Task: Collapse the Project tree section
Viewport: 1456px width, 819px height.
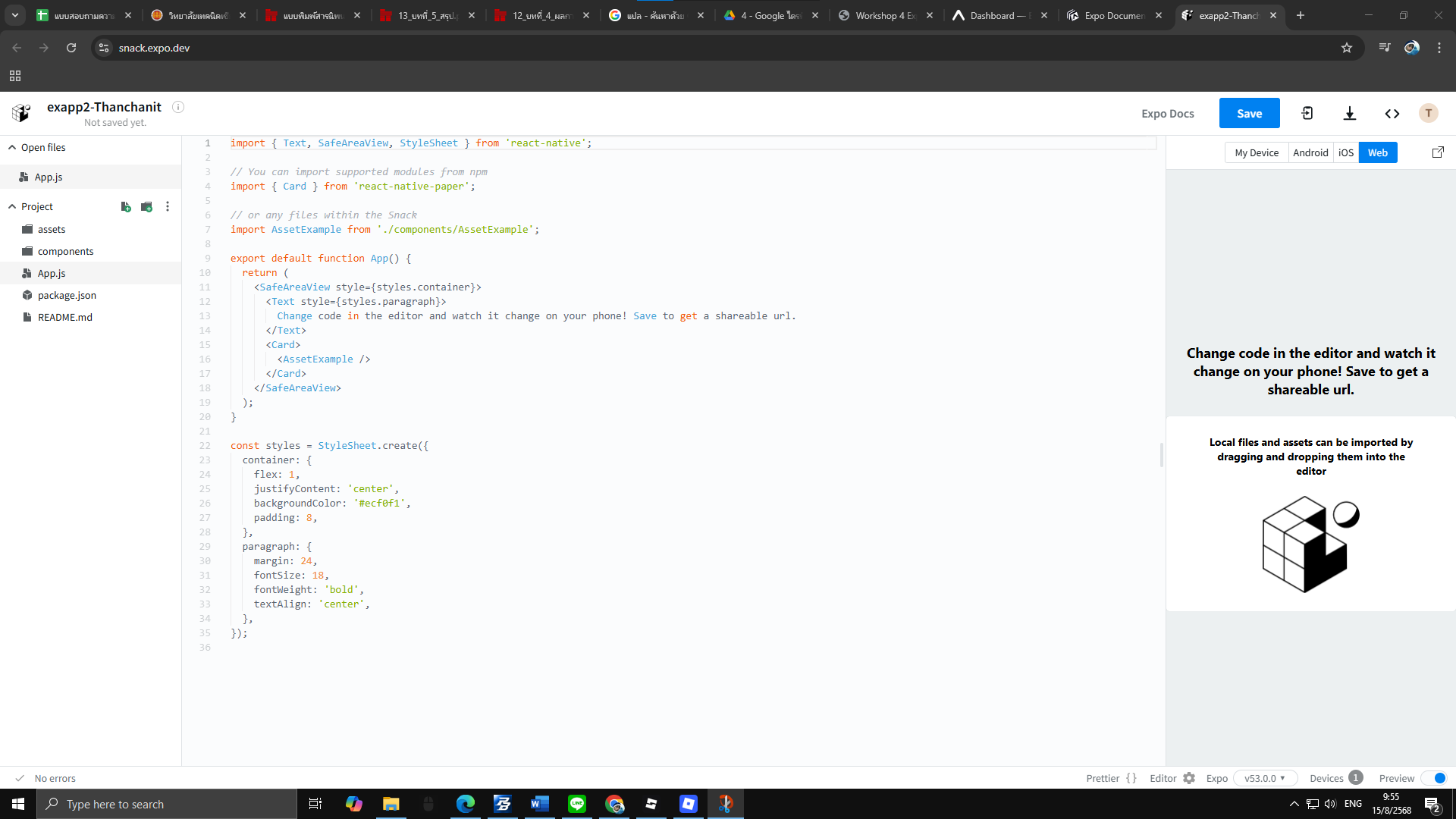Action: (x=12, y=207)
